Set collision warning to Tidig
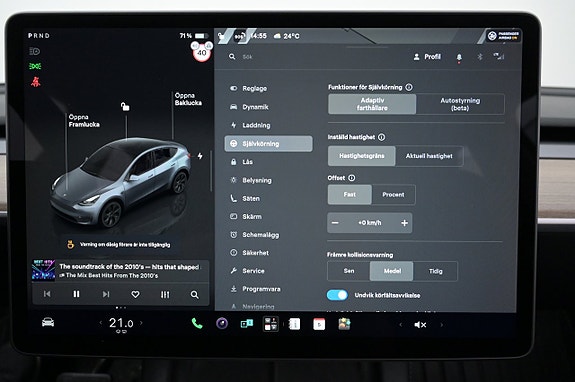The width and height of the screenshot is (575, 382). [435, 271]
